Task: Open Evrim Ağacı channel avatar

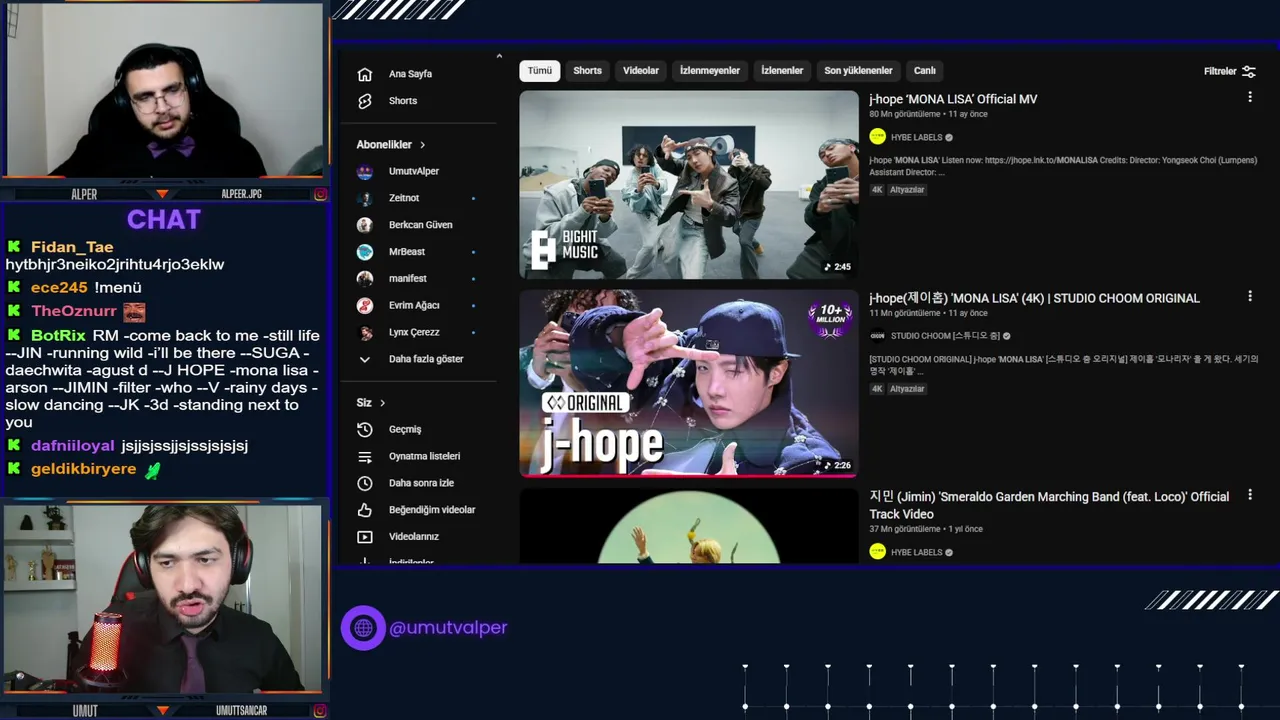Action: point(365,305)
